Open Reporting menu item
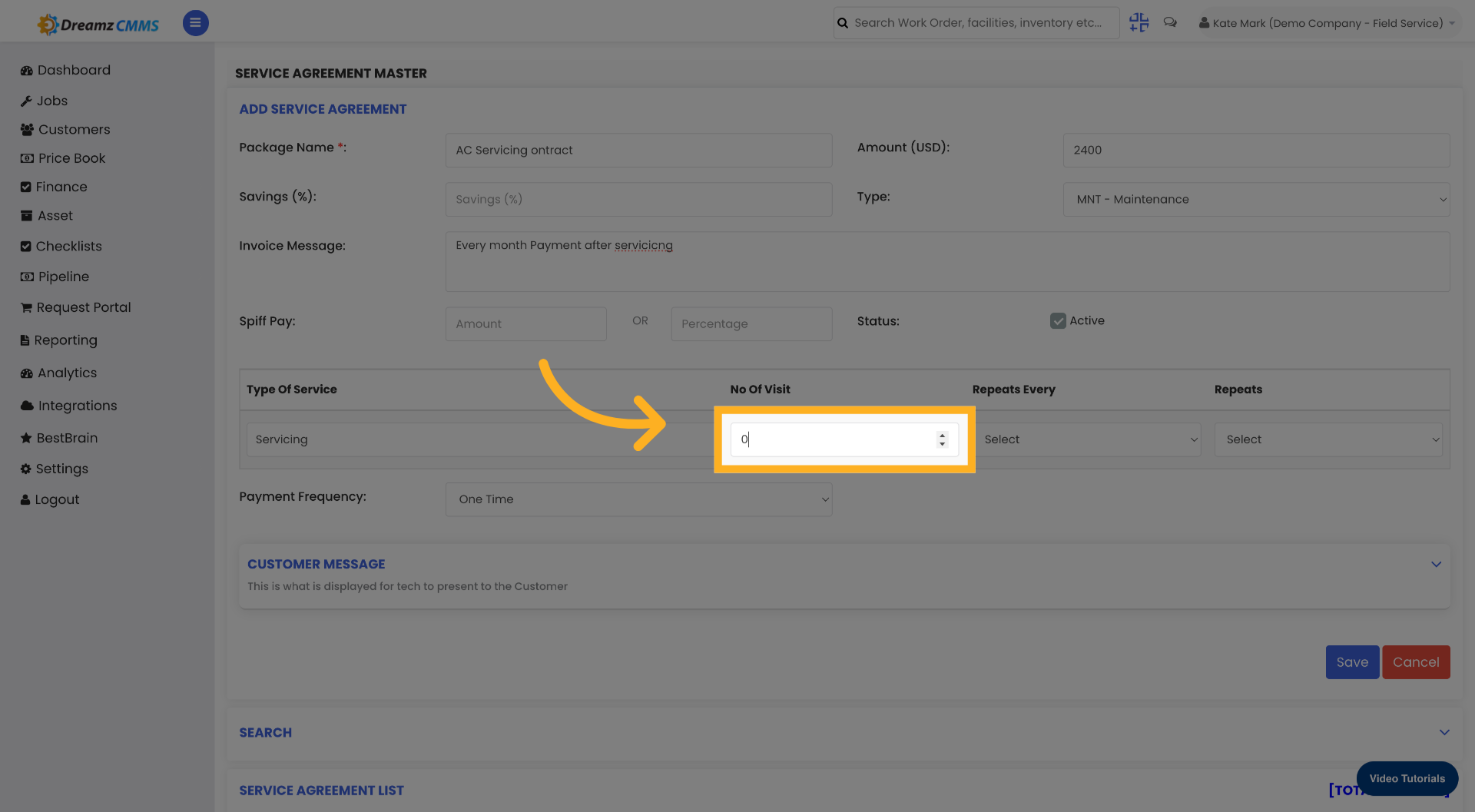 [x=65, y=340]
